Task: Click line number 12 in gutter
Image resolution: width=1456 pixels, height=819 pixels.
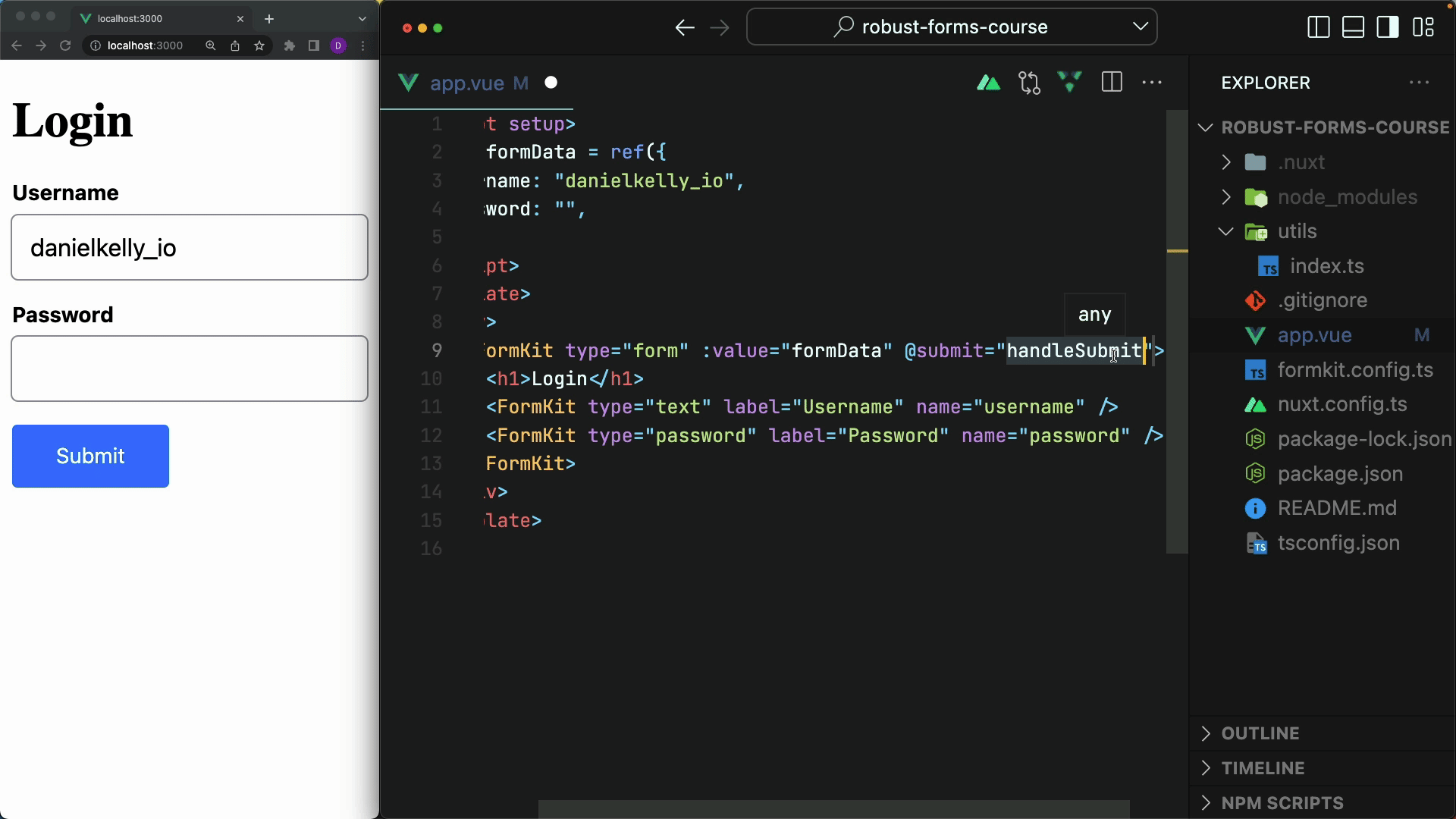Action: (431, 435)
